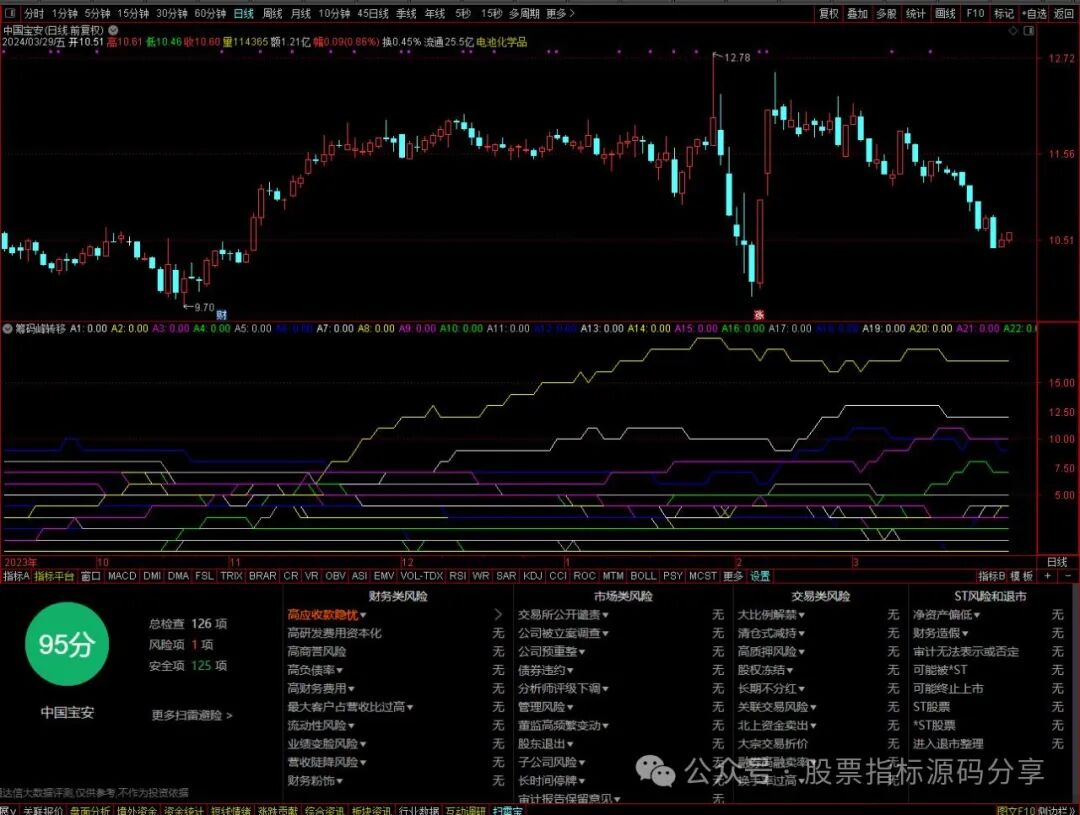Image resolution: width=1080 pixels, height=815 pixels.
Task: Select the 分时 timeframe
Action: click(x=34, y=13)
